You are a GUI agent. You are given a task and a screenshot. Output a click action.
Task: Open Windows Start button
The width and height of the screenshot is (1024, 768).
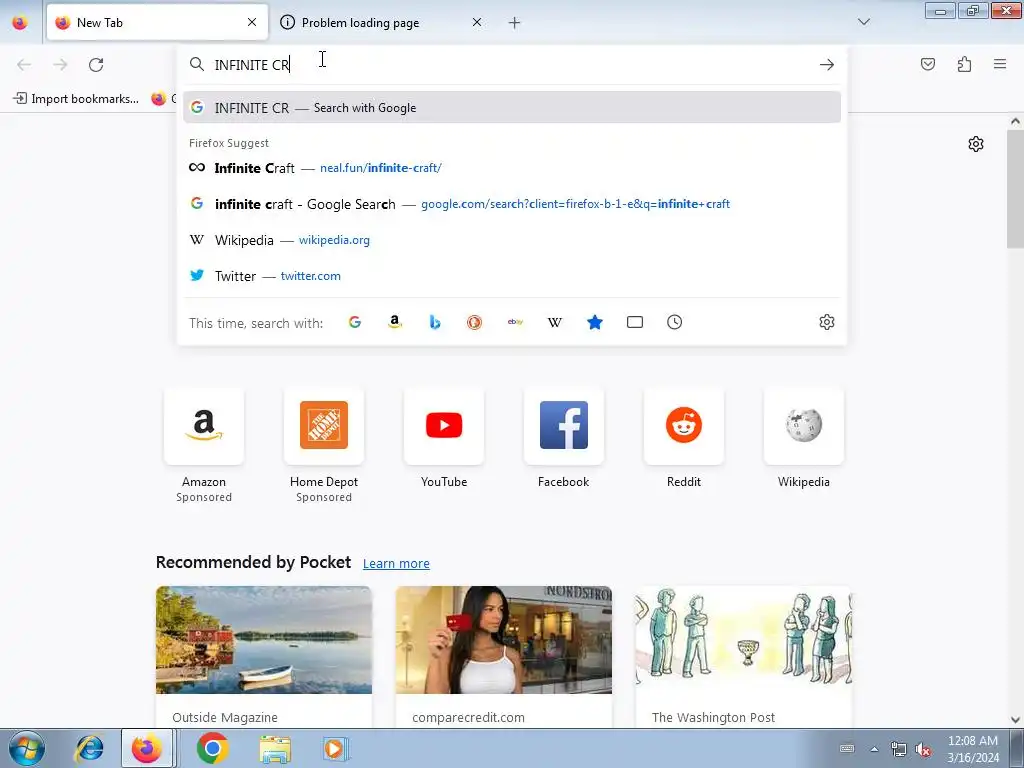(x=26, y=748)
